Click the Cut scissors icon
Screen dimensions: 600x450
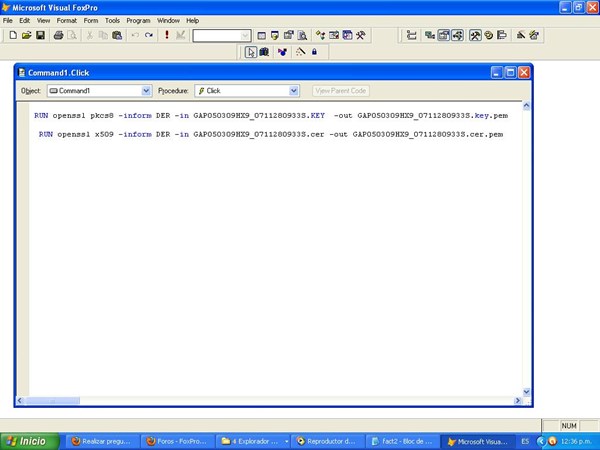89,35
